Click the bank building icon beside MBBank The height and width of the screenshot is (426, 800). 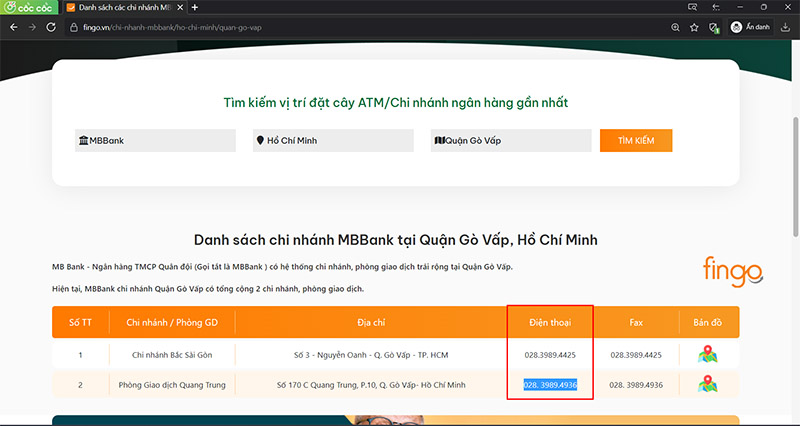point(83,140)
